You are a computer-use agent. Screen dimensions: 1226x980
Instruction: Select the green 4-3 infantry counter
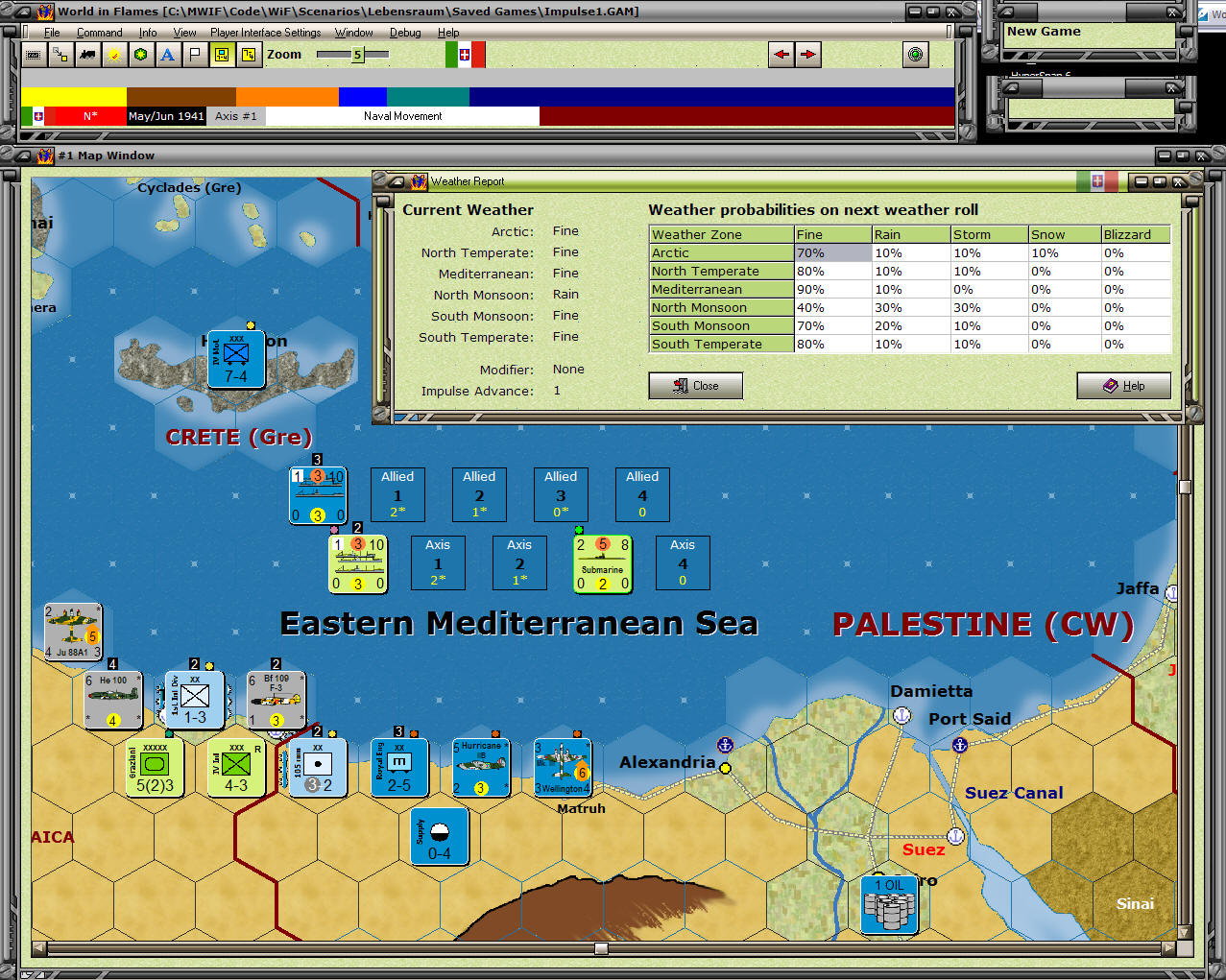[x=236, y=768]
